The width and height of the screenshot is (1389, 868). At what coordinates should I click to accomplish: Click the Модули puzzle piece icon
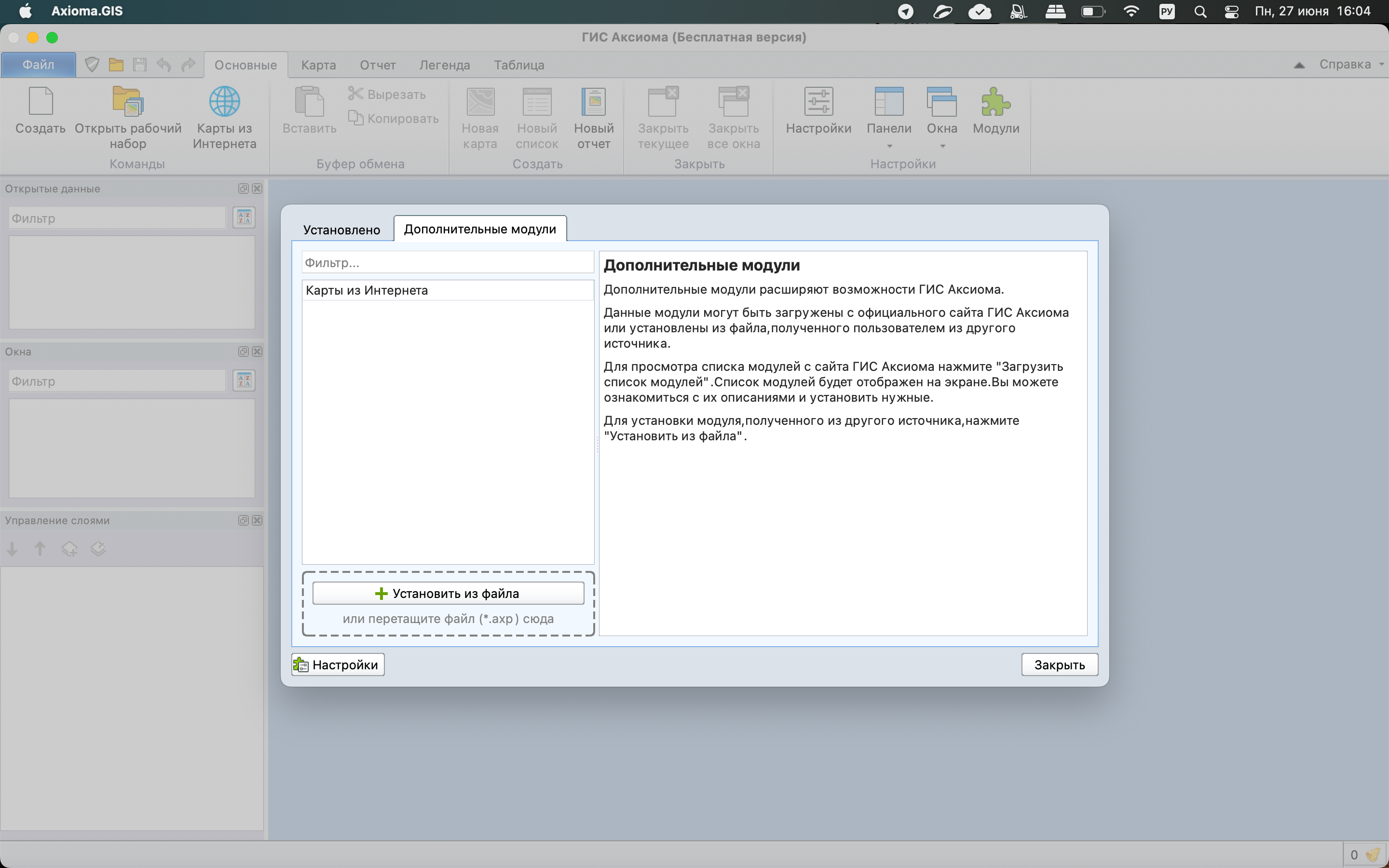[995, 102]
